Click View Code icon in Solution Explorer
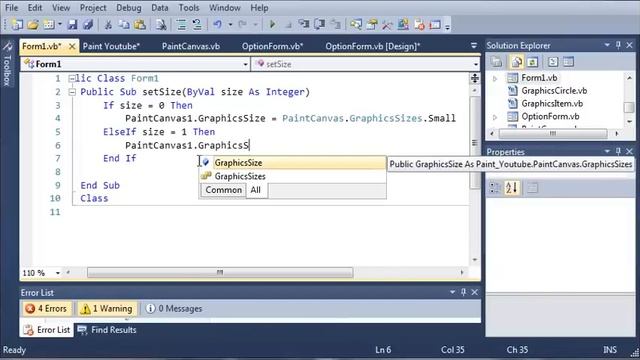The image size is (640, 360). click(553, 62)
